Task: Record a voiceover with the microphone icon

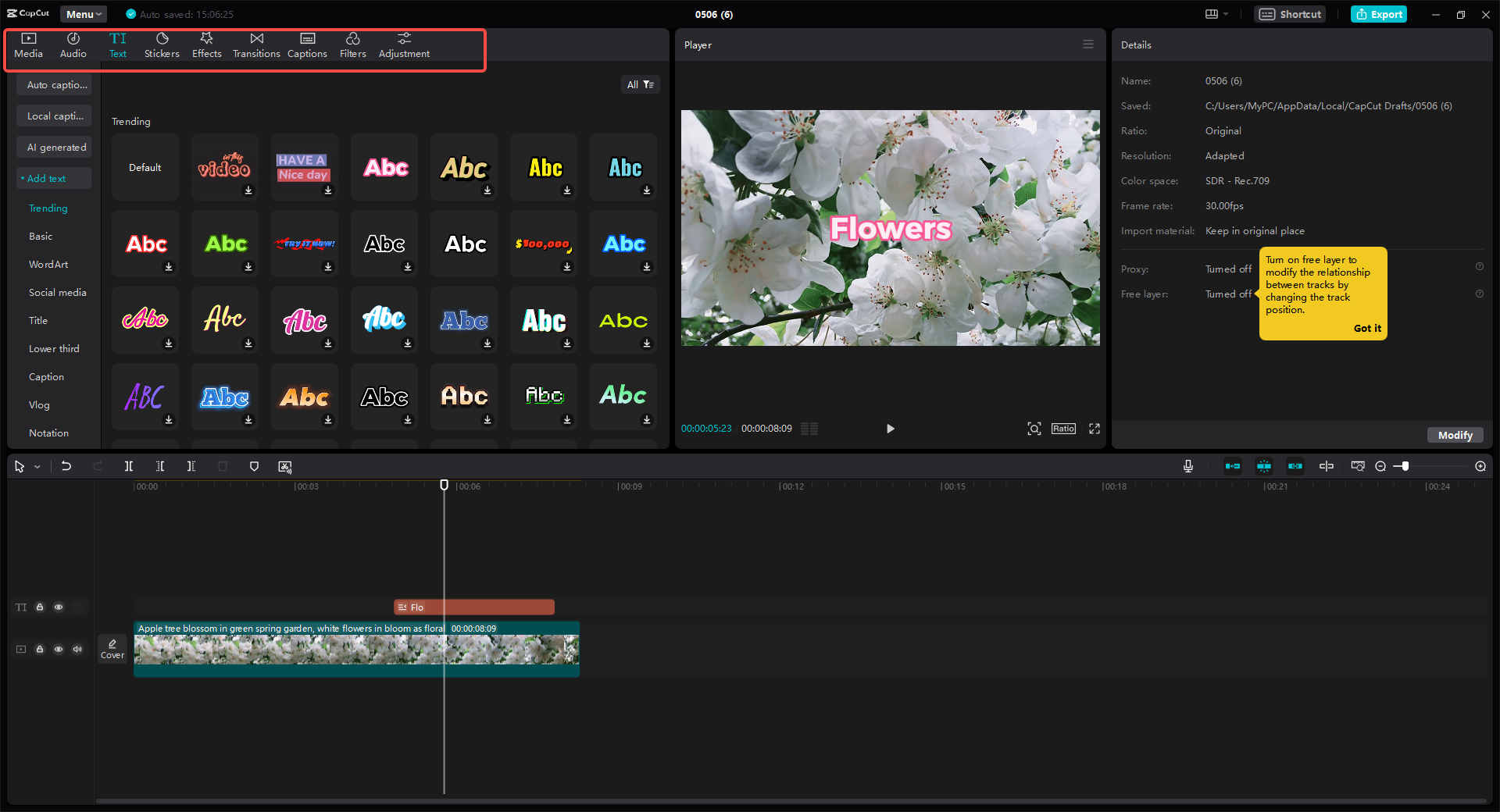Action: (1187, 466)
